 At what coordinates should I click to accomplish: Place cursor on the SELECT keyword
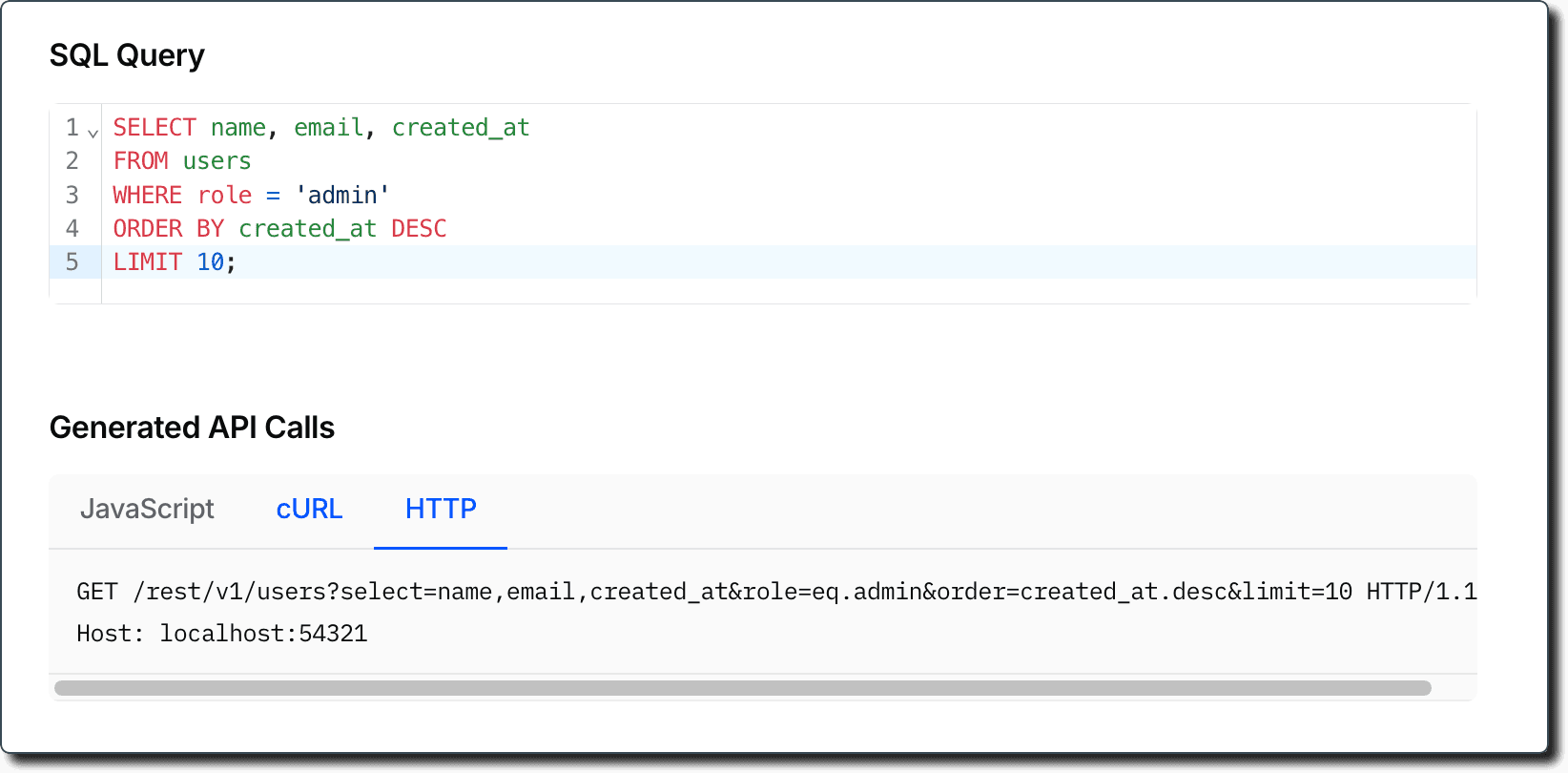(x=155, y=128)
